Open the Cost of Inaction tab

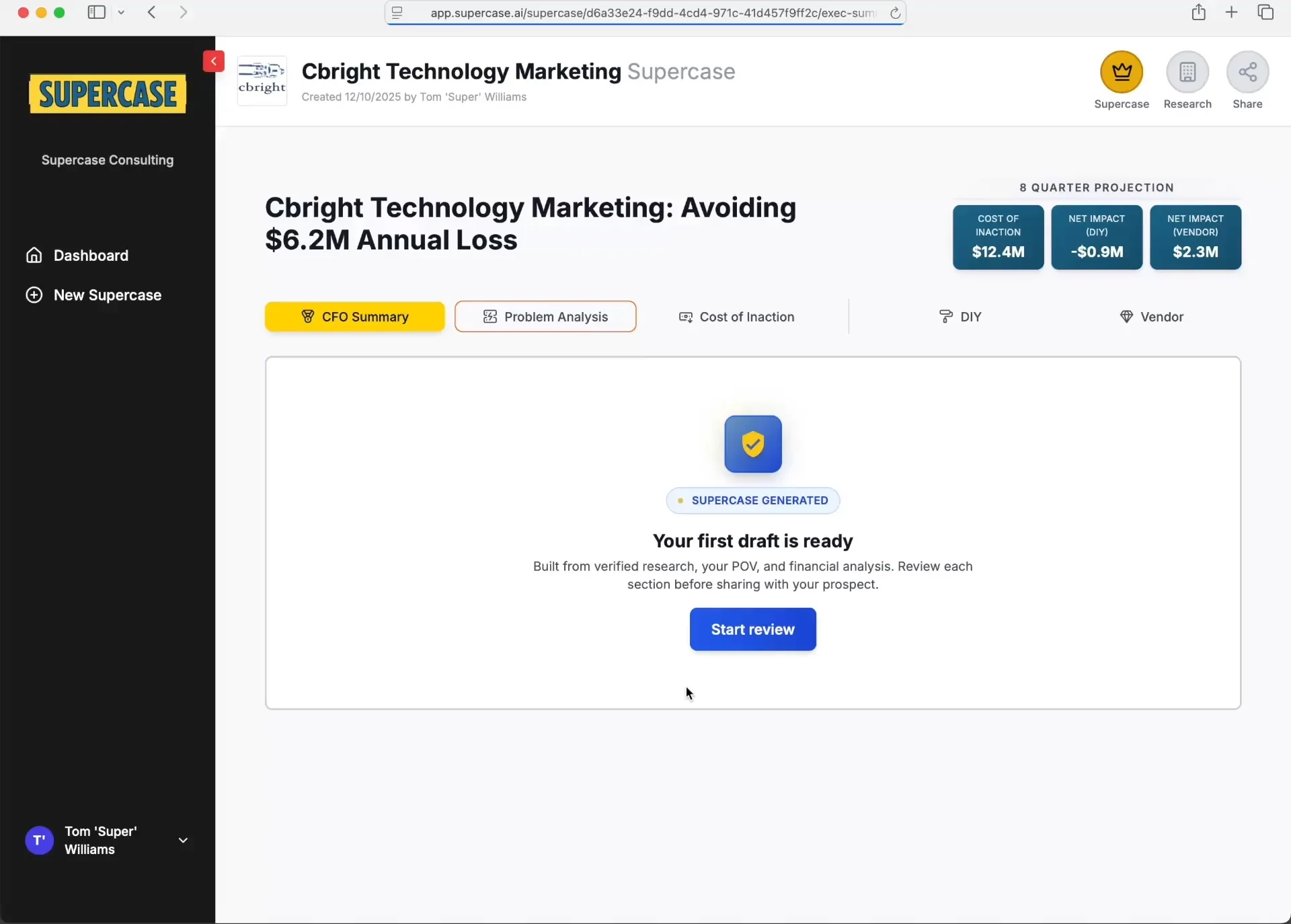coord(737,317)
